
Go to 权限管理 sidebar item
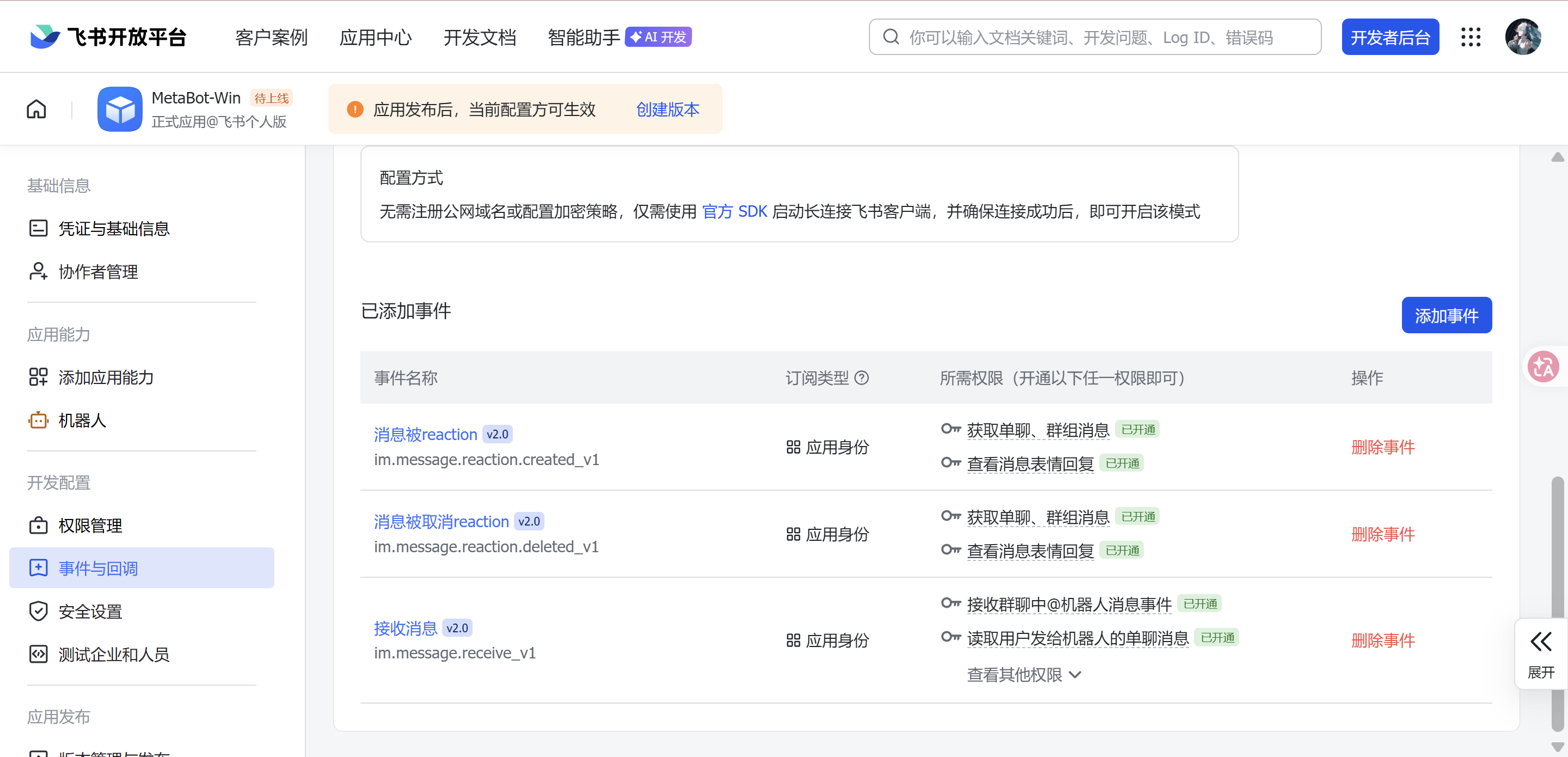(x=90, y=525)
